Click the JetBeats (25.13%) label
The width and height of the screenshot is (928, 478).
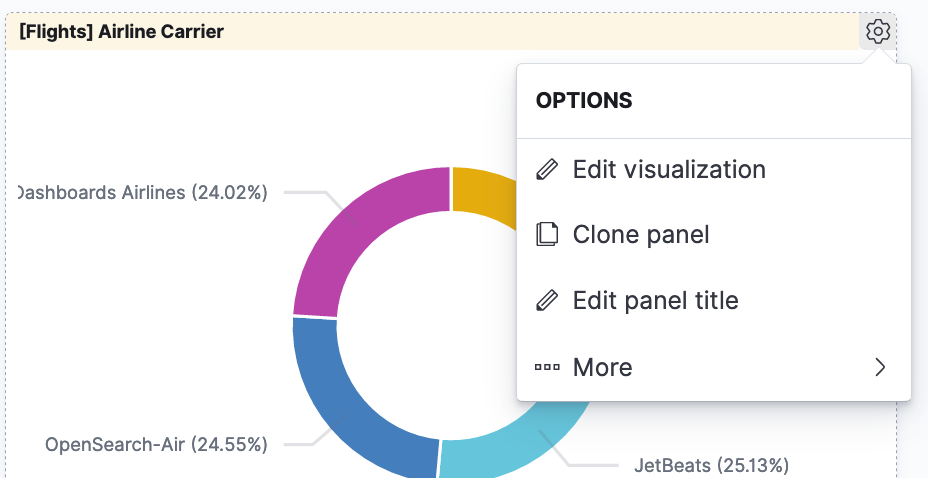712,465
